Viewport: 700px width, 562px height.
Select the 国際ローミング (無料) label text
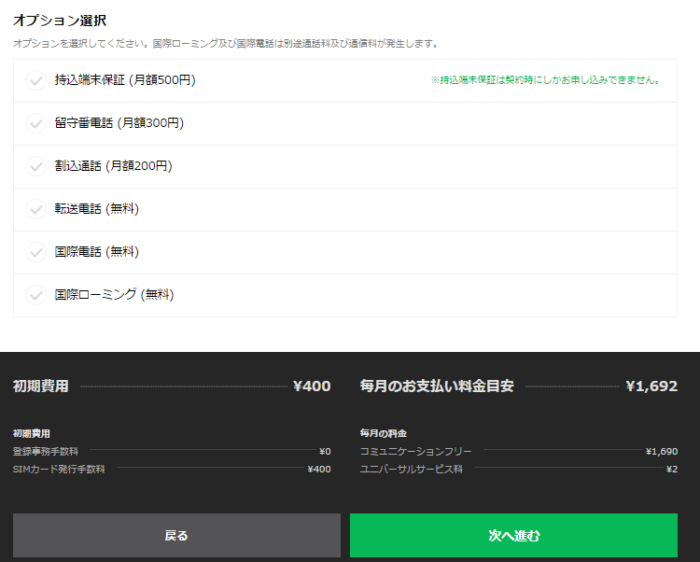click(114, 295)
